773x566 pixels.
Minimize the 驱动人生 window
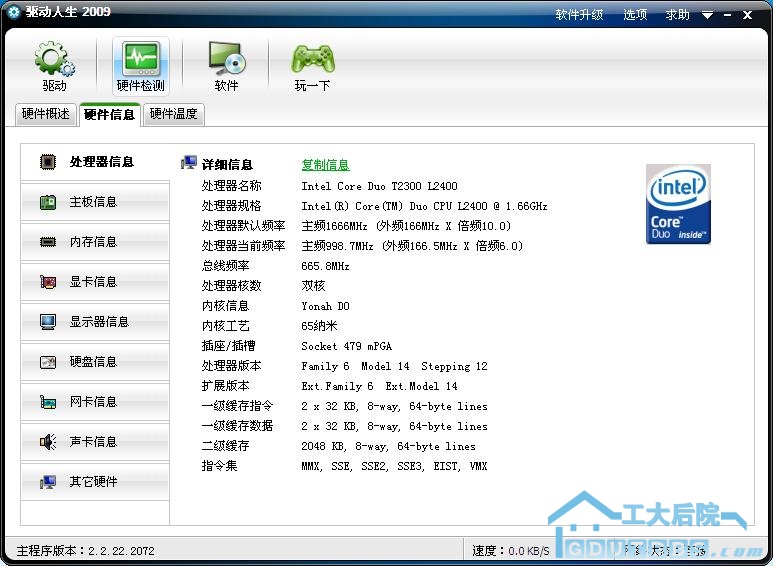[728, 15]
